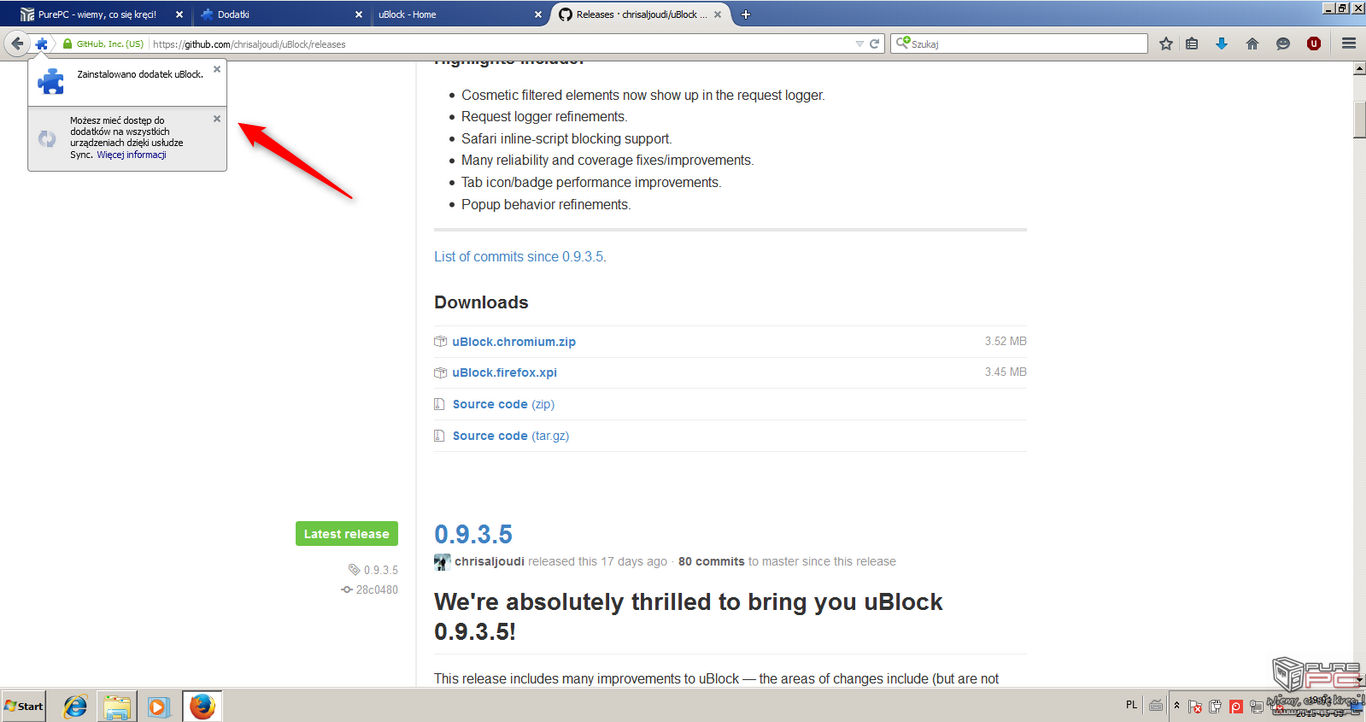Open Windows Explorer folder in taskbar
This screenshot has width=1366, height=722.
(117, 706)
